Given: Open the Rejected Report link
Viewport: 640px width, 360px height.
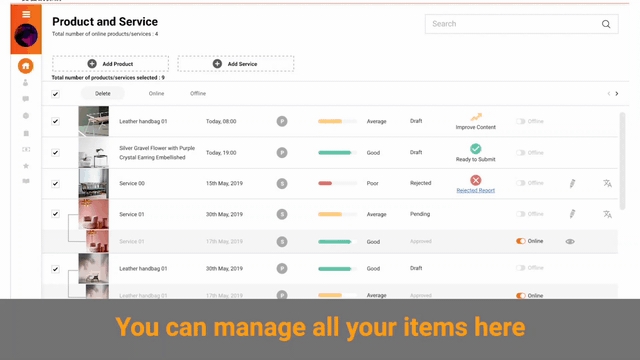Looking at the screenshot, I should [476, 190].
